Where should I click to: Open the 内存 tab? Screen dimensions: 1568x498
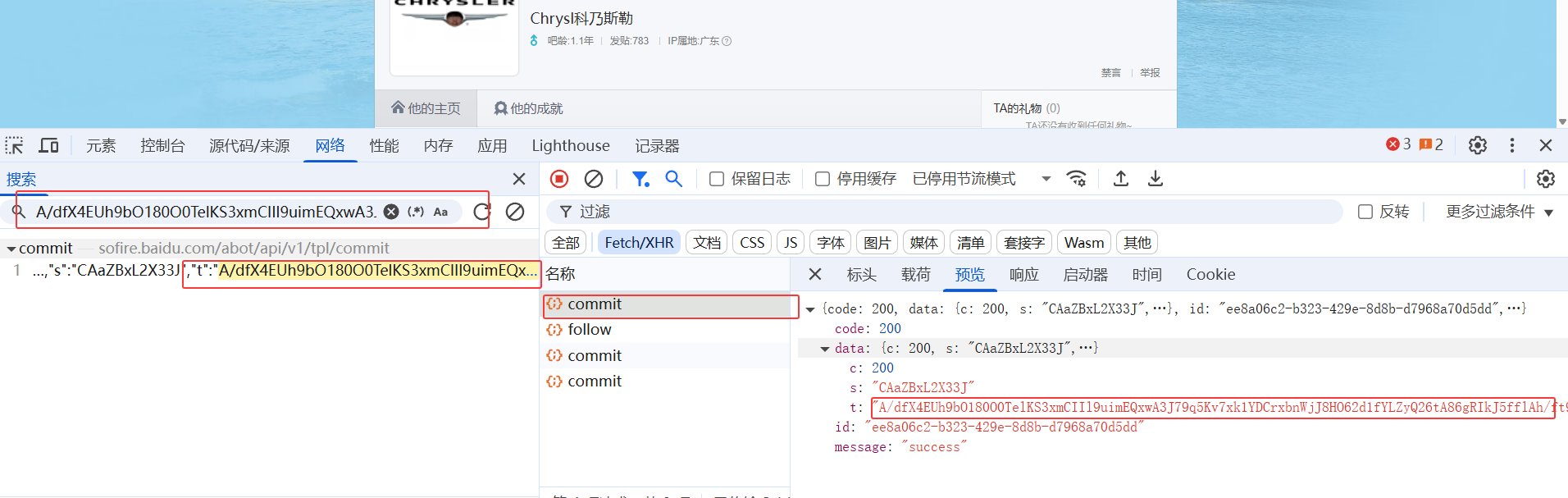[x=438, y=145]
